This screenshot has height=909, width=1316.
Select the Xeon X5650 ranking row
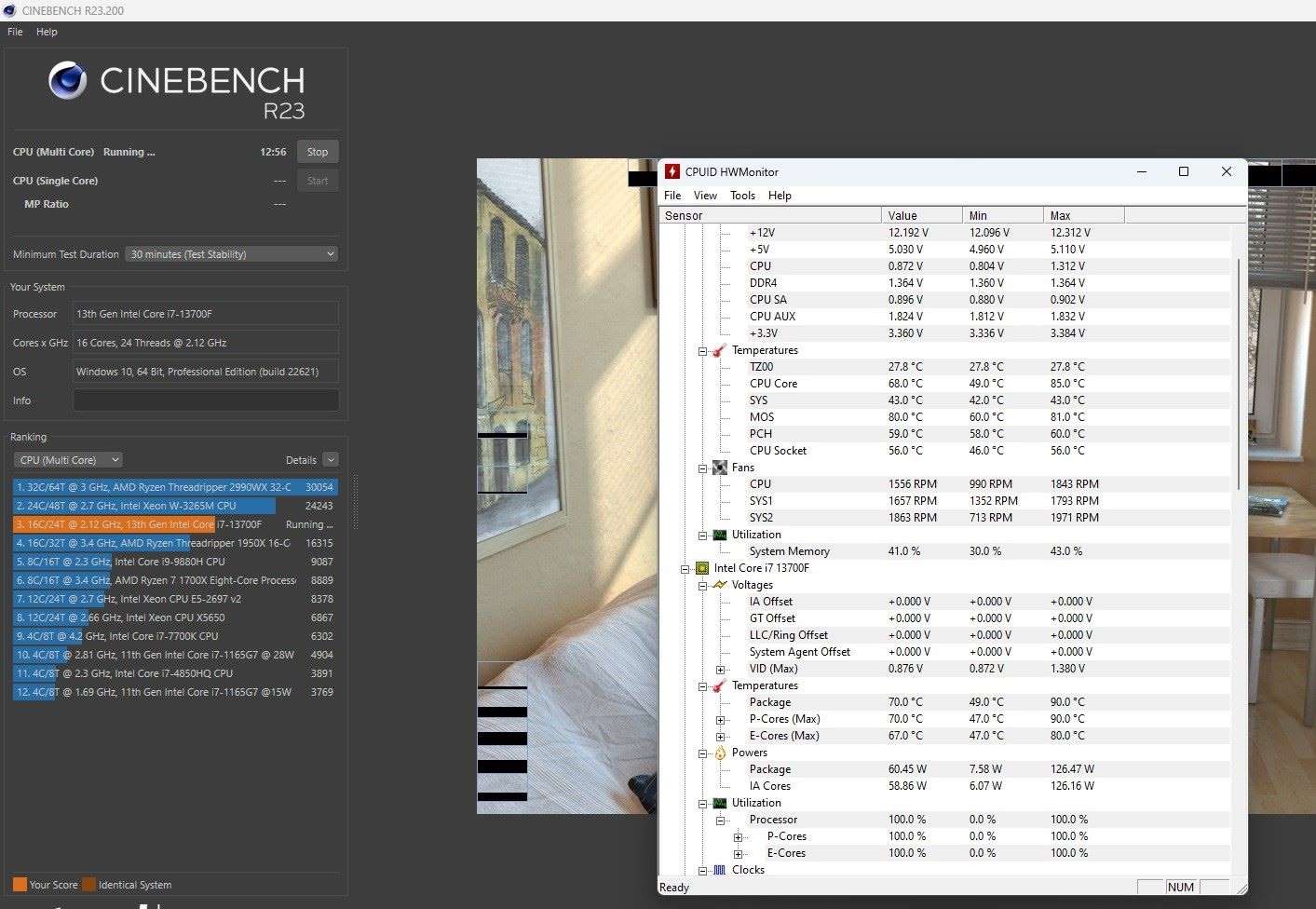[175, 617]
